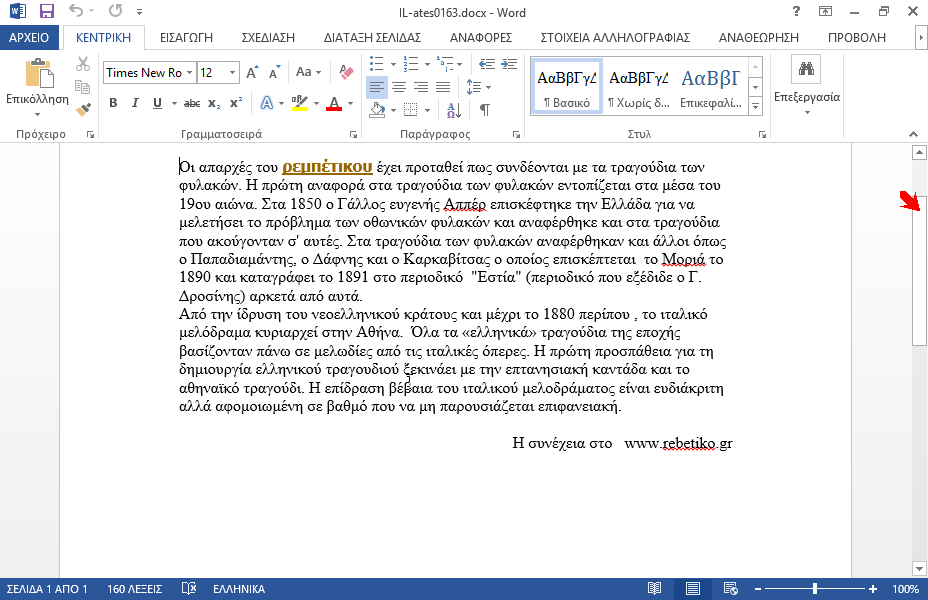This screenshot has height=600, width=928.
Task: Activate the Format Painter brush
Action: coord(83,109)
